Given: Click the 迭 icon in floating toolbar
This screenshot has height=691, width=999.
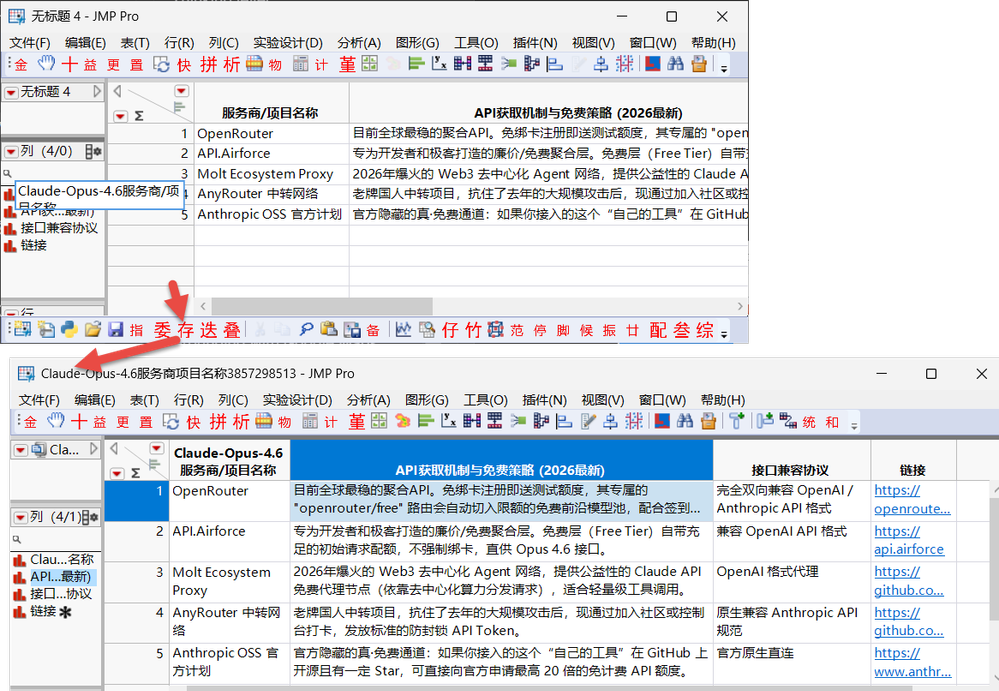Looking at the screenshot, I should click(208, 330).
